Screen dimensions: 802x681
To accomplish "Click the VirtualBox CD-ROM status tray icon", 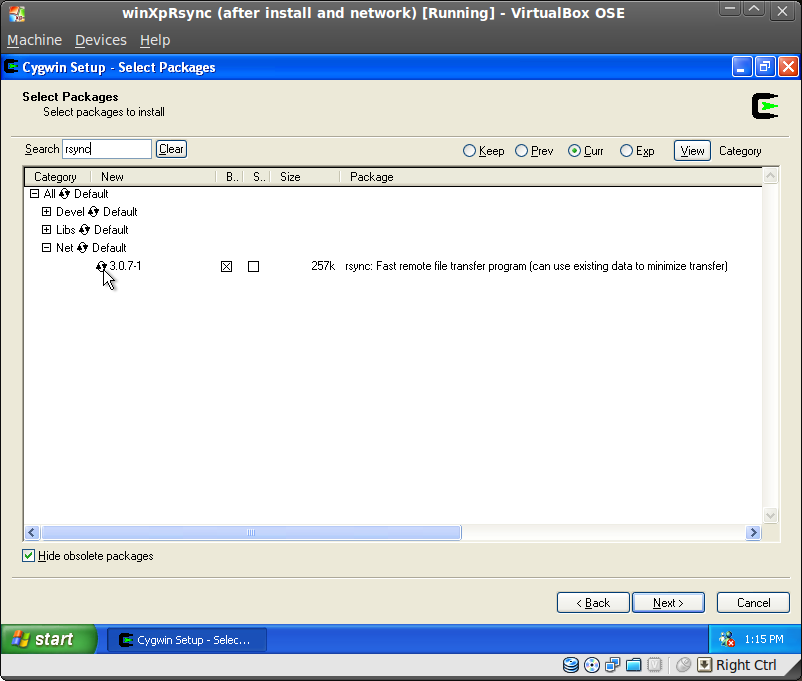I will [x=591, y=664].
